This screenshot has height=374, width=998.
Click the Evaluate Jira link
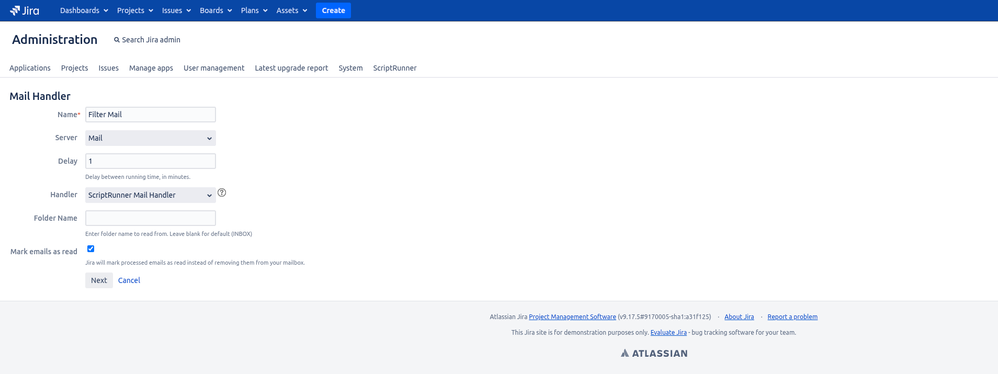click(668, 333)
